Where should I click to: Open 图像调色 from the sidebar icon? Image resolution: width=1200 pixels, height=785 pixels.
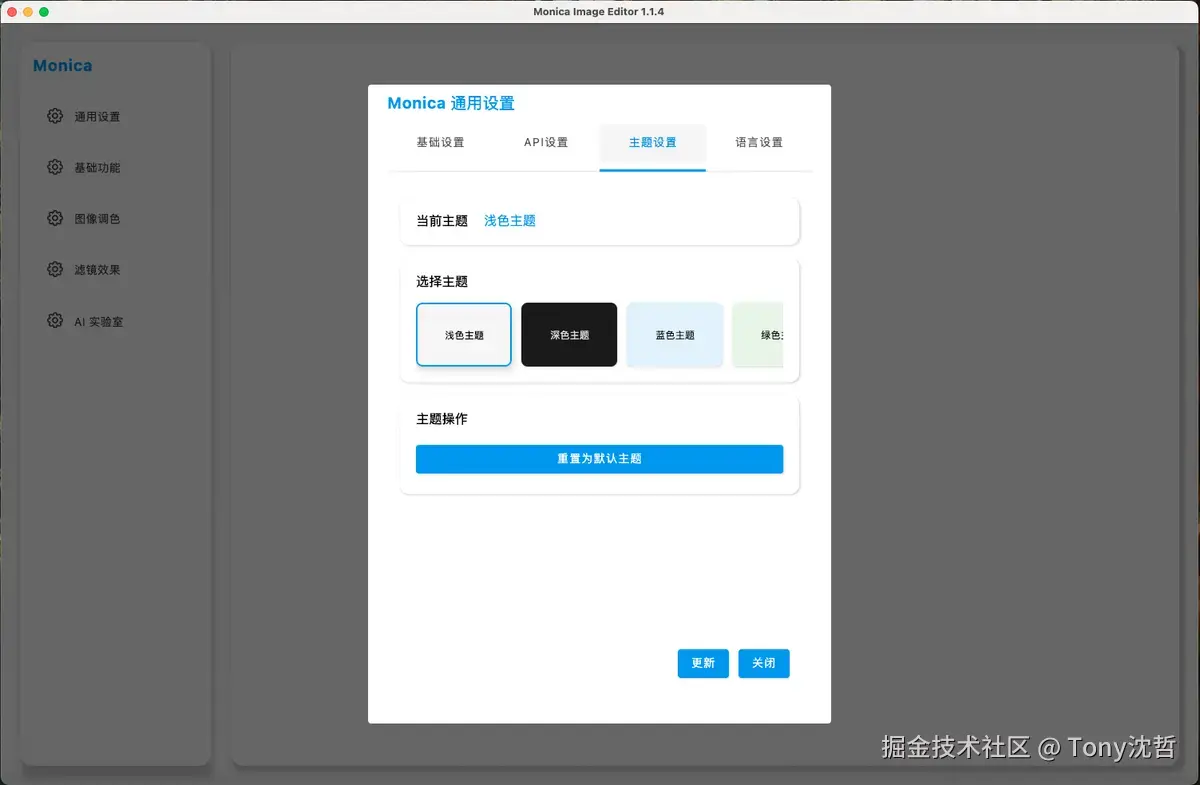click(55, 218)
